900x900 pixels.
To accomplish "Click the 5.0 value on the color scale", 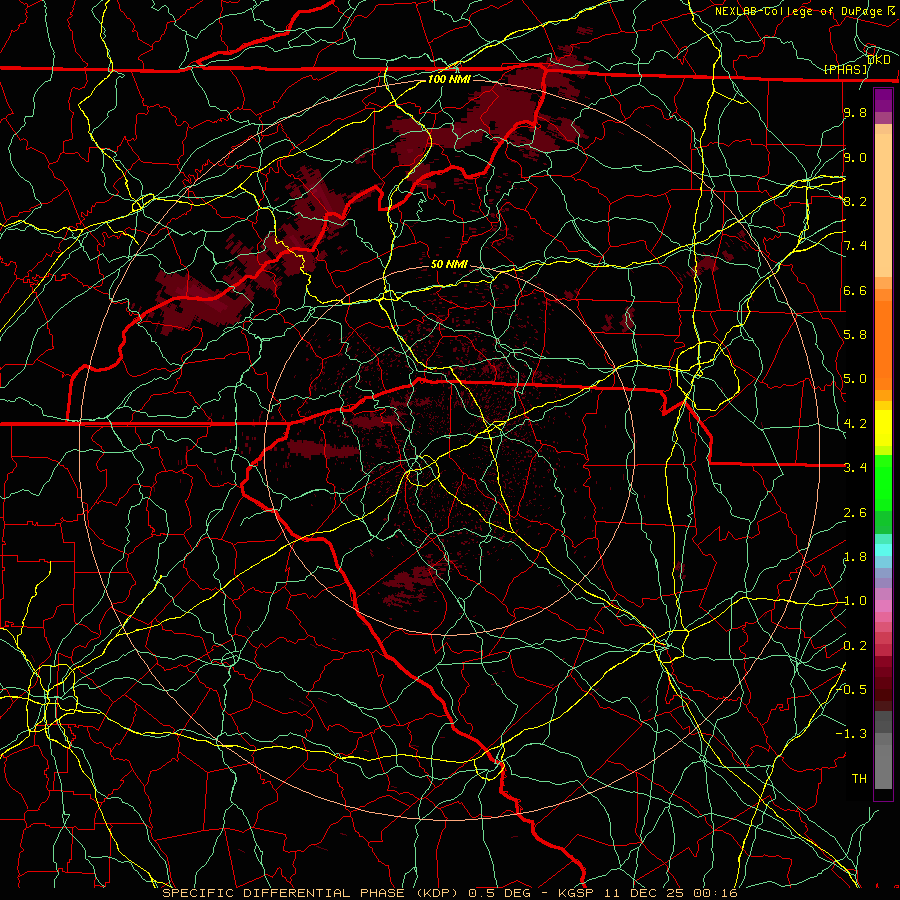I will 855,379.
